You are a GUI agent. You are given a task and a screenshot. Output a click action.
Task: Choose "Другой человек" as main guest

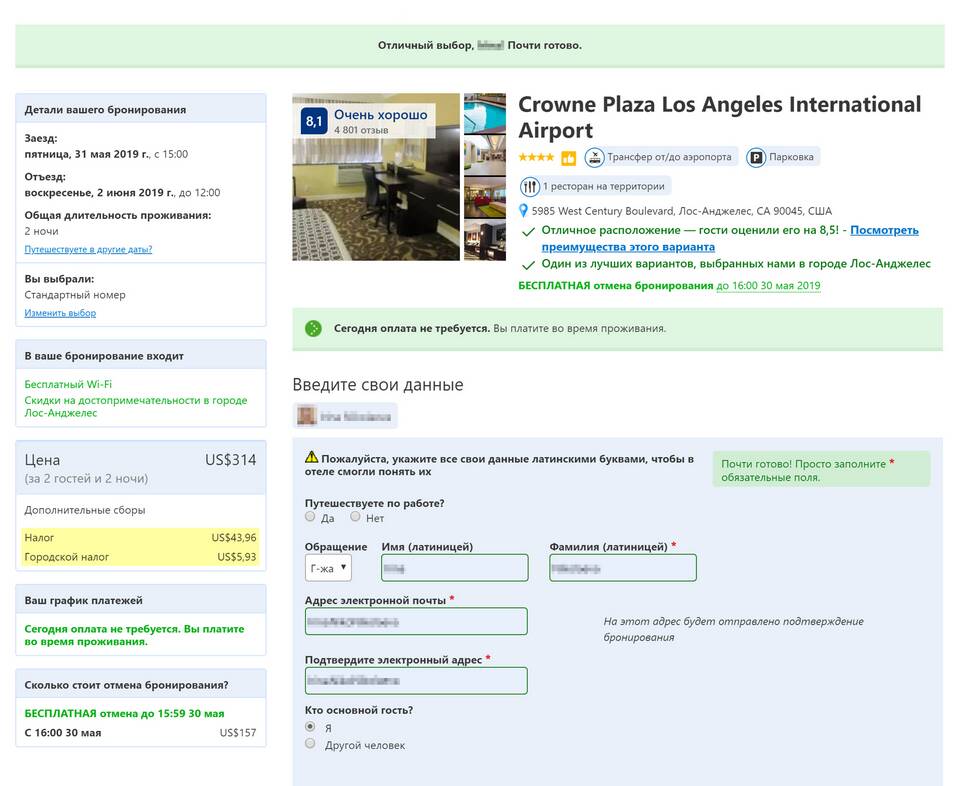pos(310,744)
